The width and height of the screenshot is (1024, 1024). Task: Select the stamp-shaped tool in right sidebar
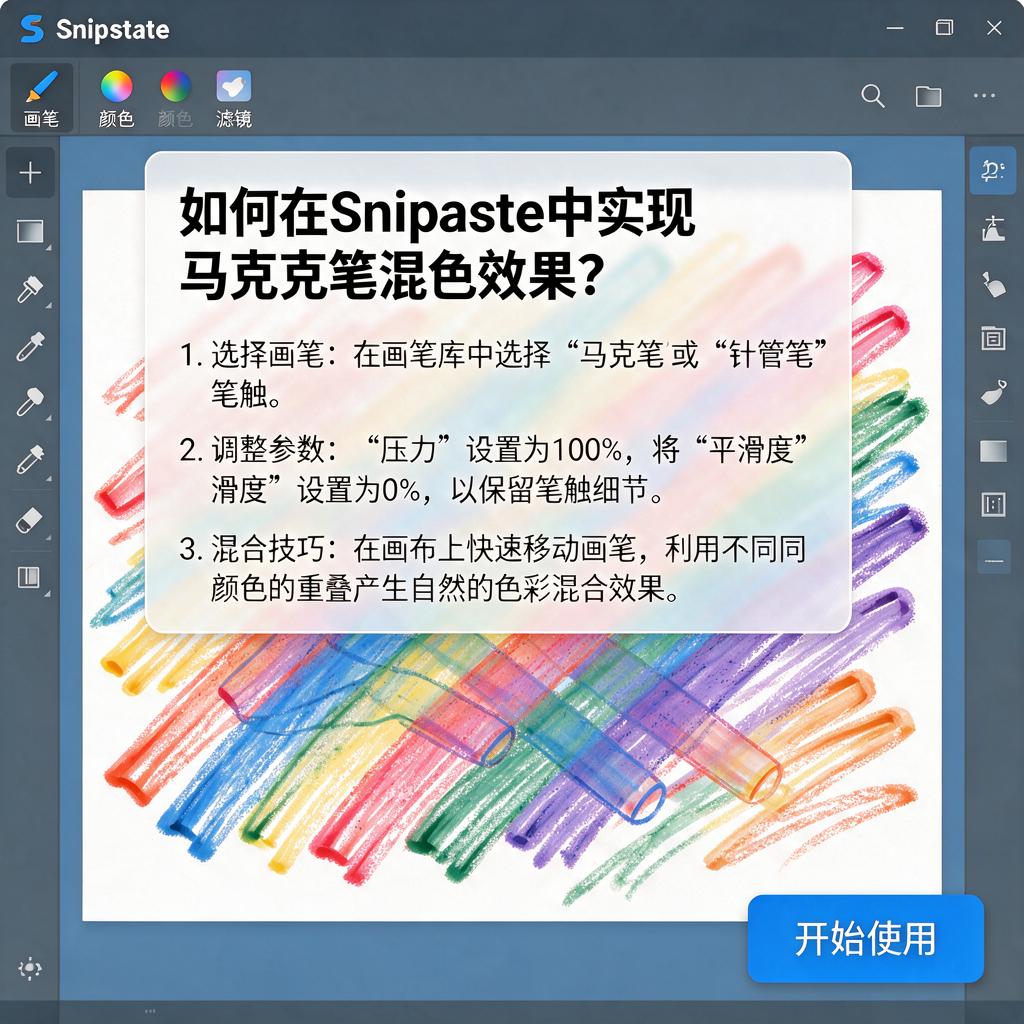[x=993, y=229]
